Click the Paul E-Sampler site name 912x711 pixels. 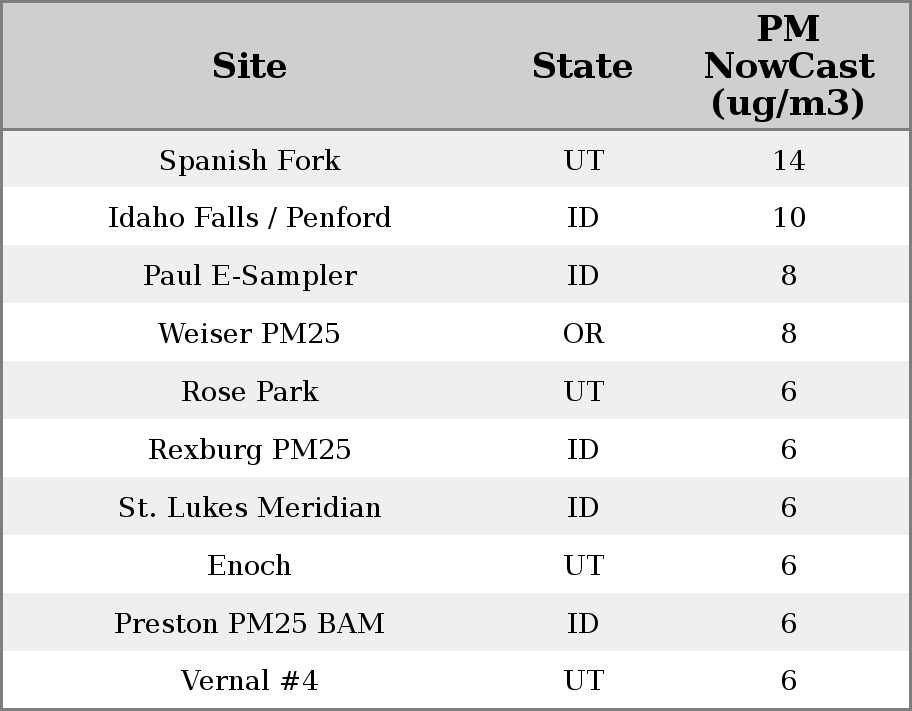[x=249, y=276]
